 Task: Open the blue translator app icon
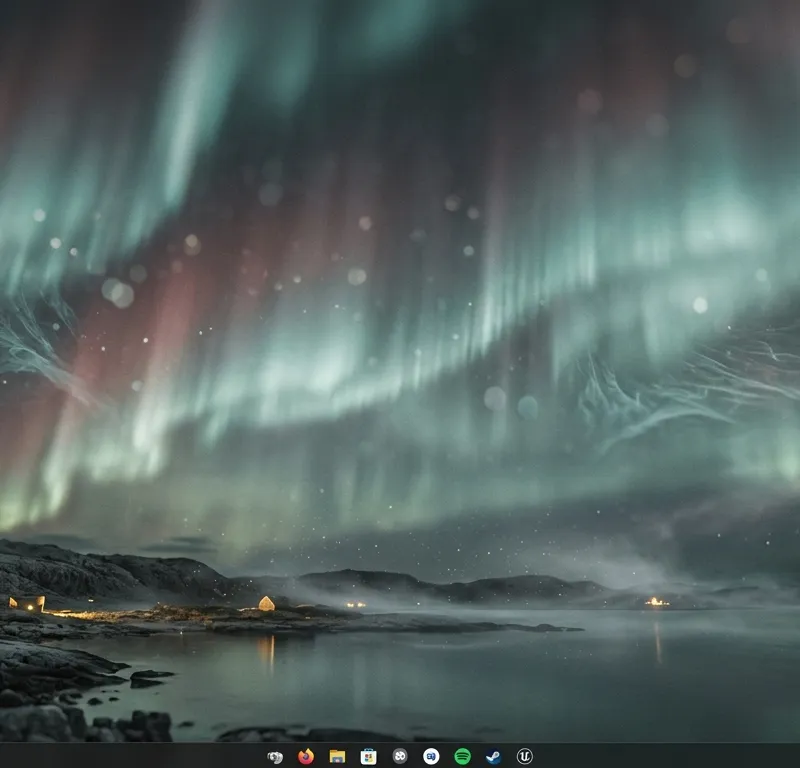point(429,755)
